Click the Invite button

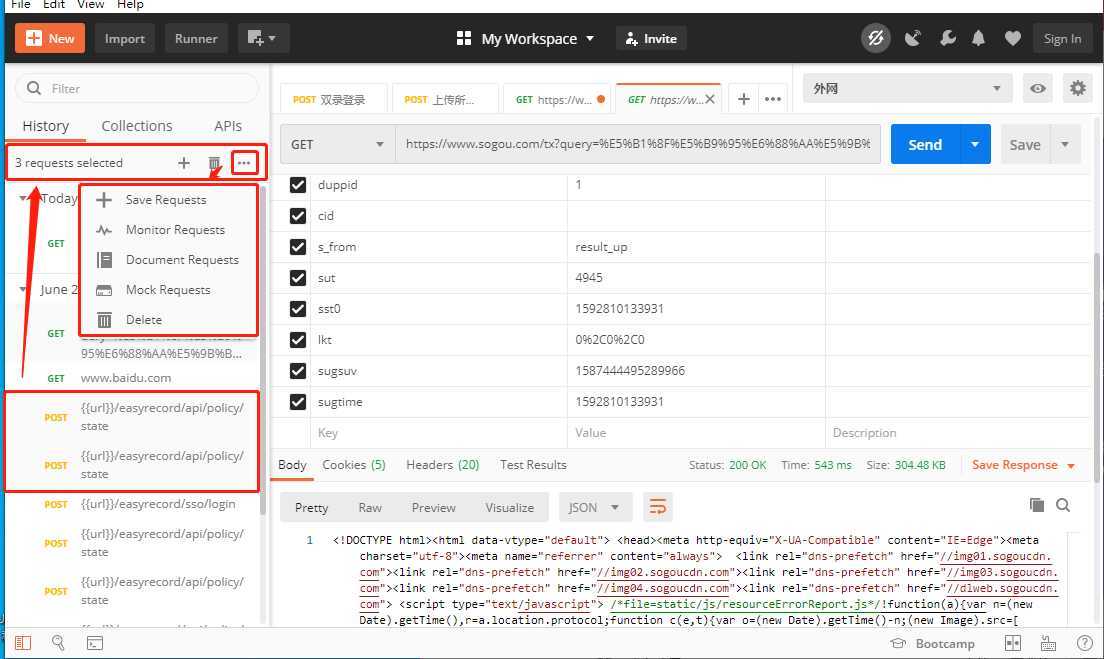click(x=651, y=39)
